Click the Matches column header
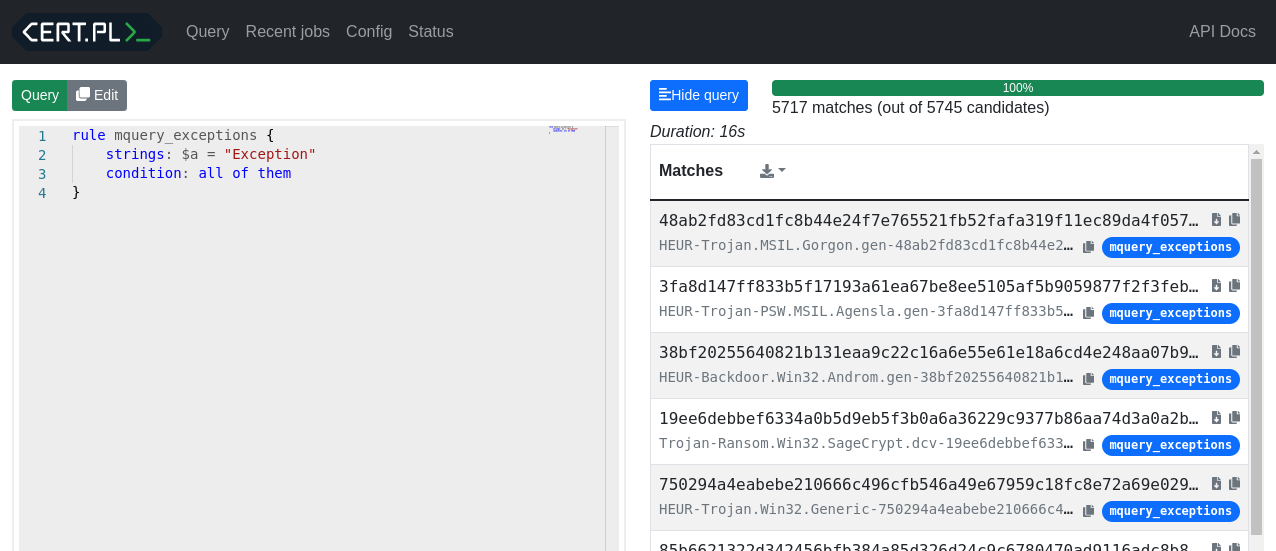This screenshot has width=1276, height=551. pos(691,171)
